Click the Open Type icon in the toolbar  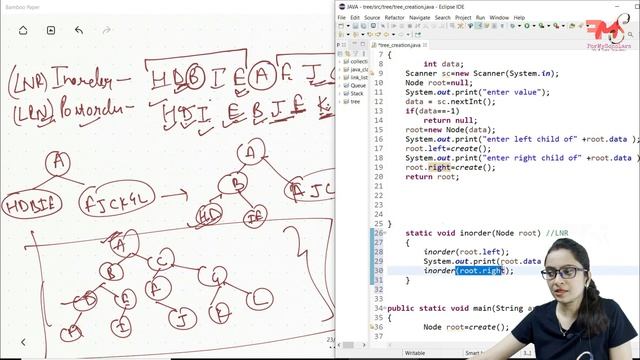pyautogui.click(x=571, y=26)
